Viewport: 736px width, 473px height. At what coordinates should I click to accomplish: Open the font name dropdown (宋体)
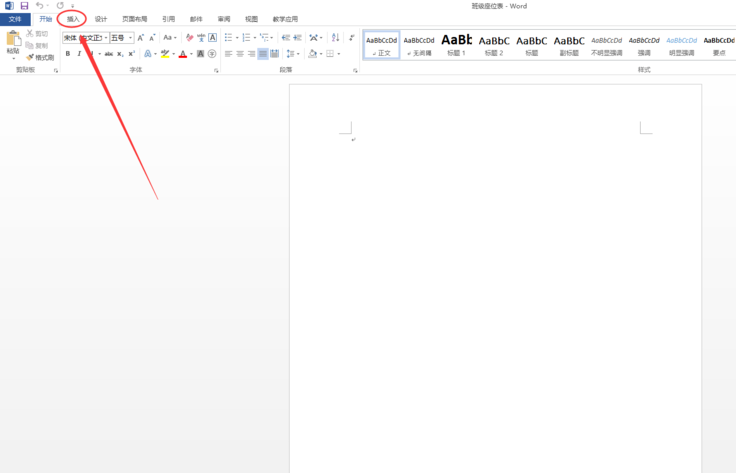click(x=85, y=38)
